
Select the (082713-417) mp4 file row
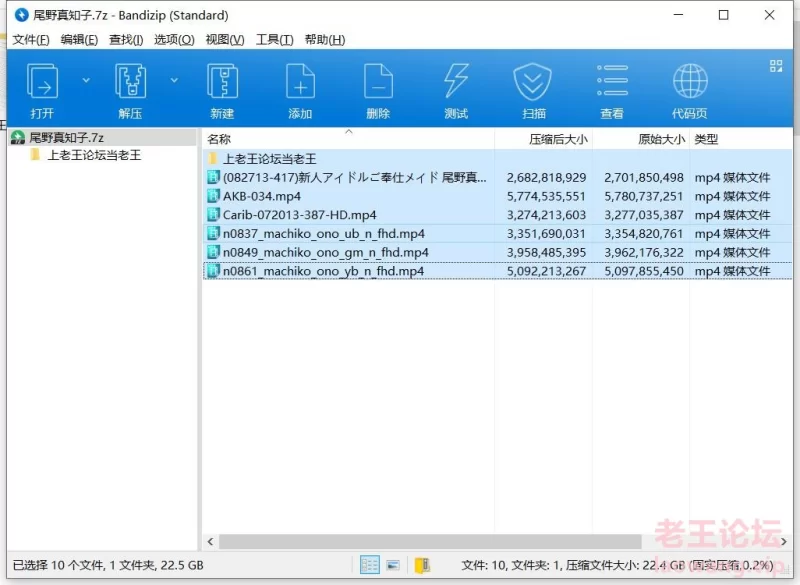click(497, 177)
